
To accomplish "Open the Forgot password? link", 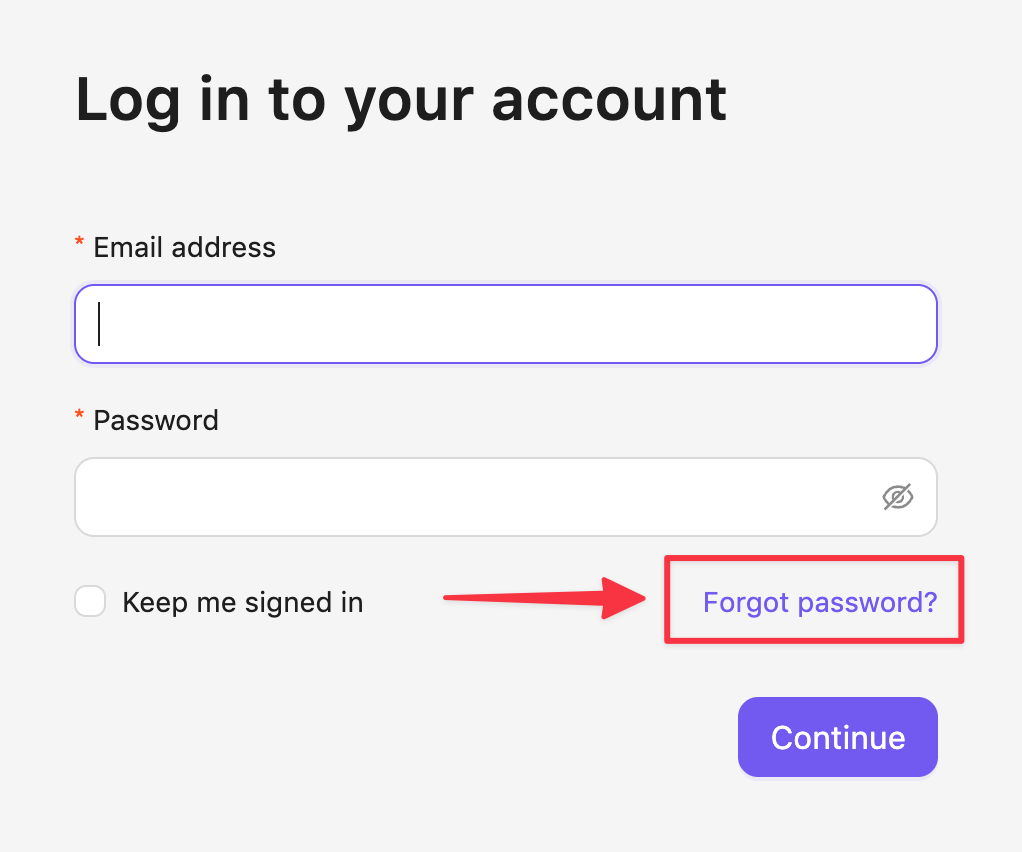I will point(820,602).
